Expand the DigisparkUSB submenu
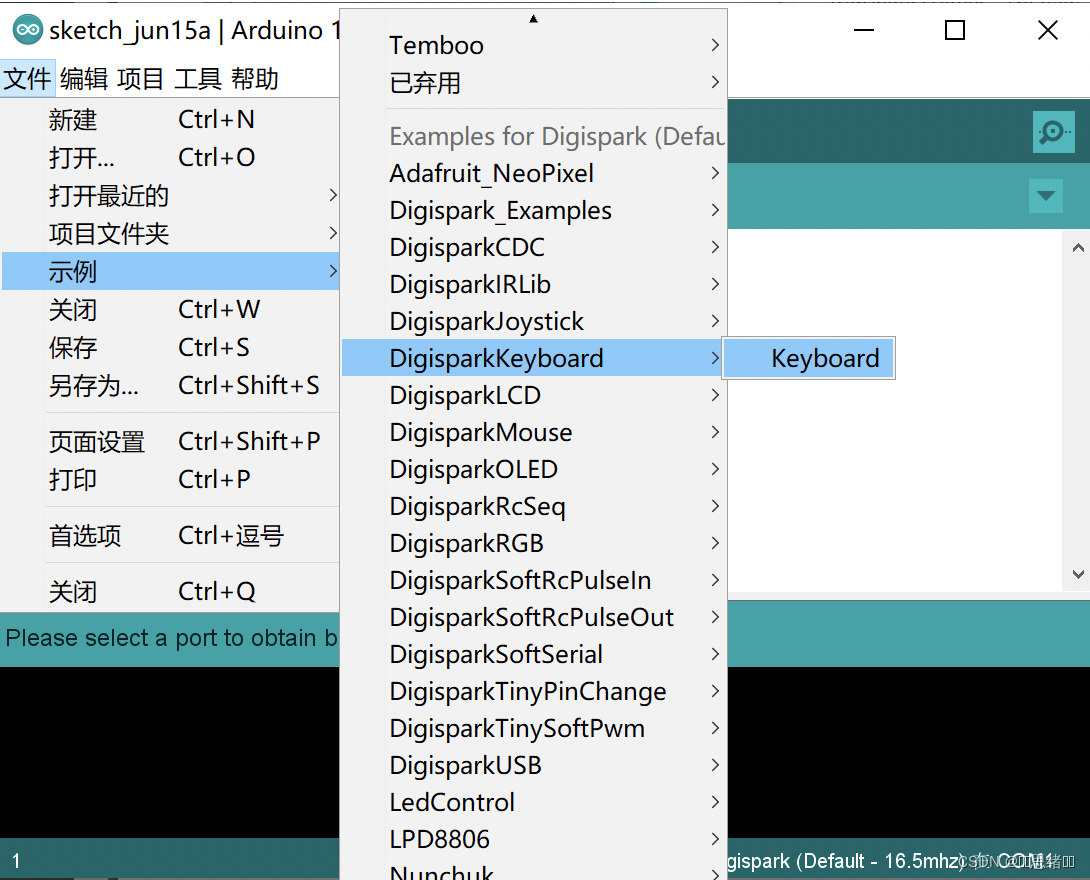This screenshot has width=1090, height=880. (534, 765)
